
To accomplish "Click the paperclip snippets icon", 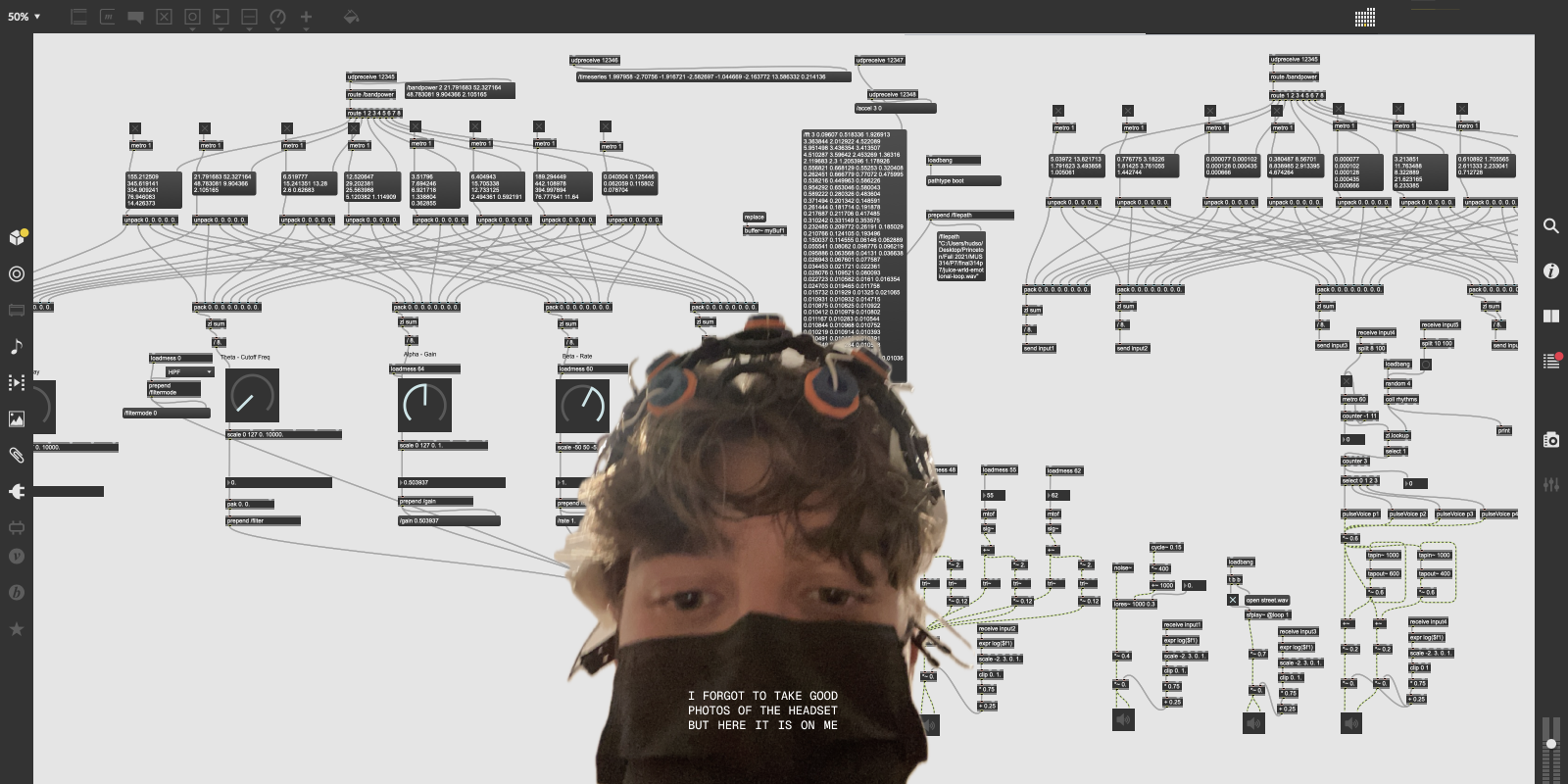I will (x=17, y=455).
